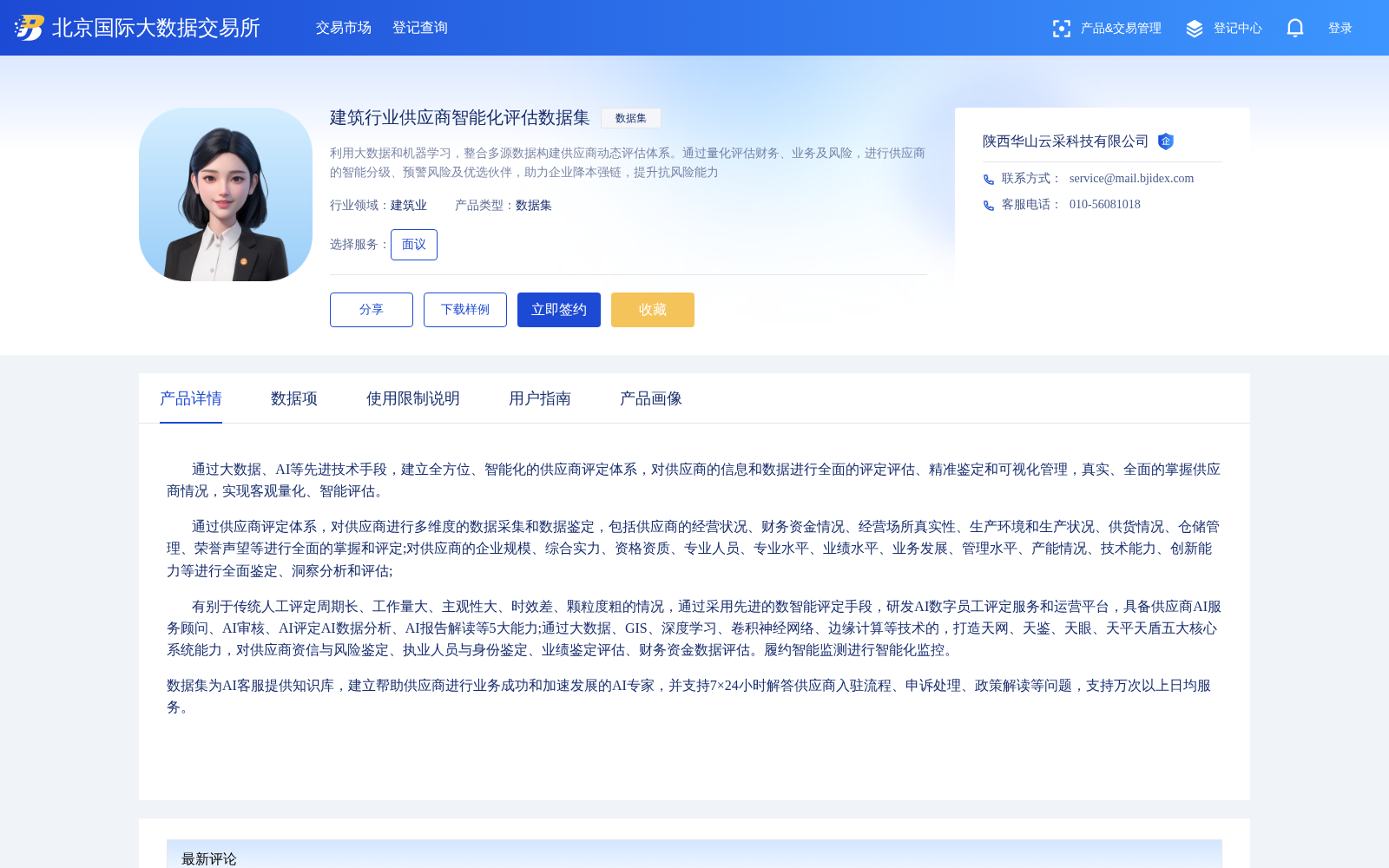Click the Beijing data exchange logo icon
This screenshot has height=868, width=1389.
[x=30, y=28]
